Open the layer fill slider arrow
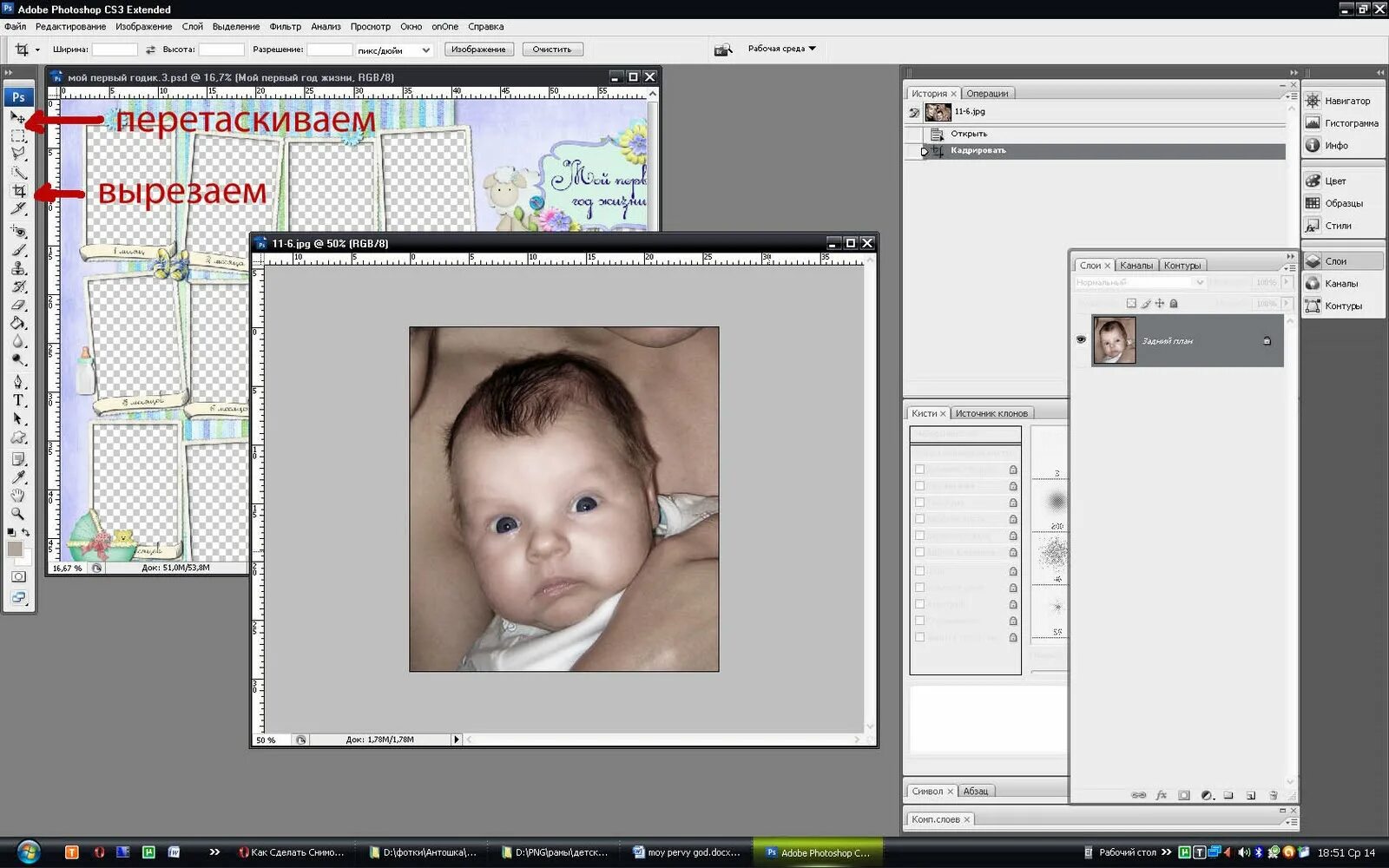The height and width of the screenshot is (868, 1389). point(1287,303)
